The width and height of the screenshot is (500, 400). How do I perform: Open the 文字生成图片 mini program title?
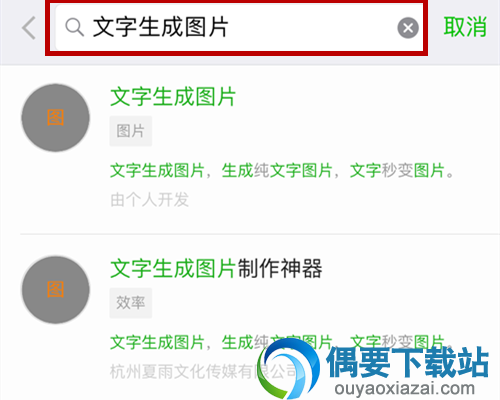[x=173, y=97]
